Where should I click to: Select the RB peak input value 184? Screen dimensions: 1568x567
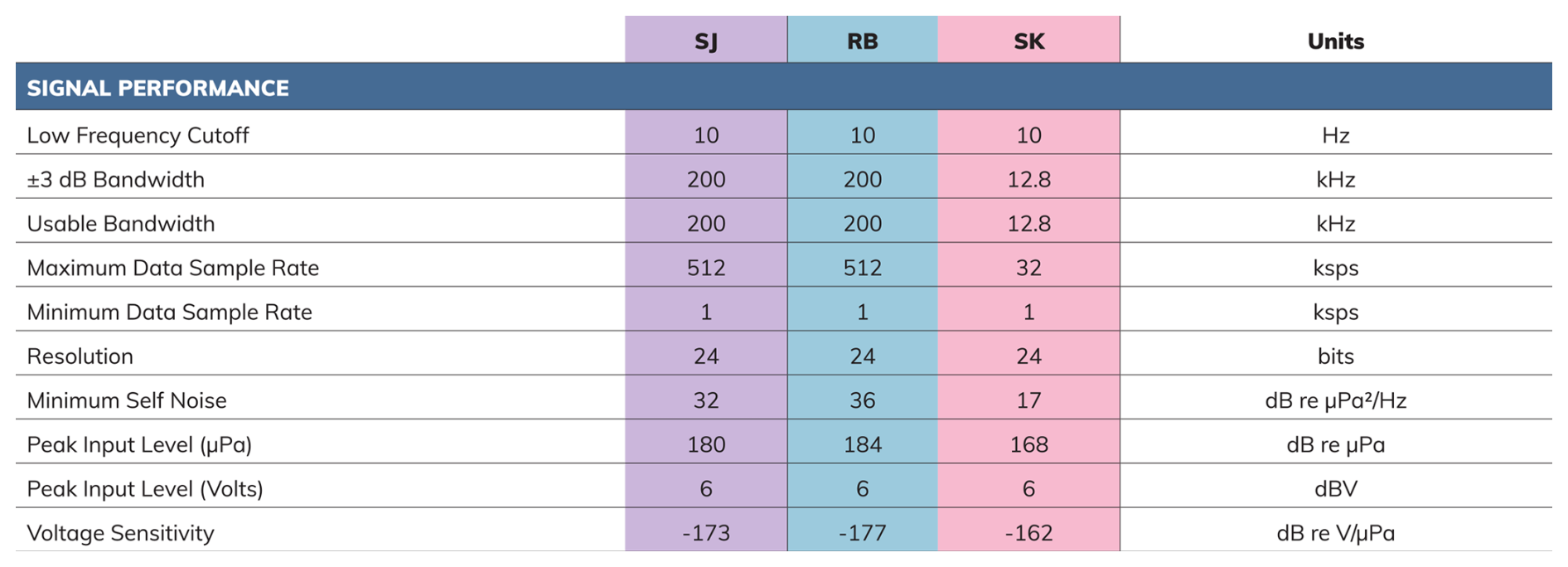(862, 444)
